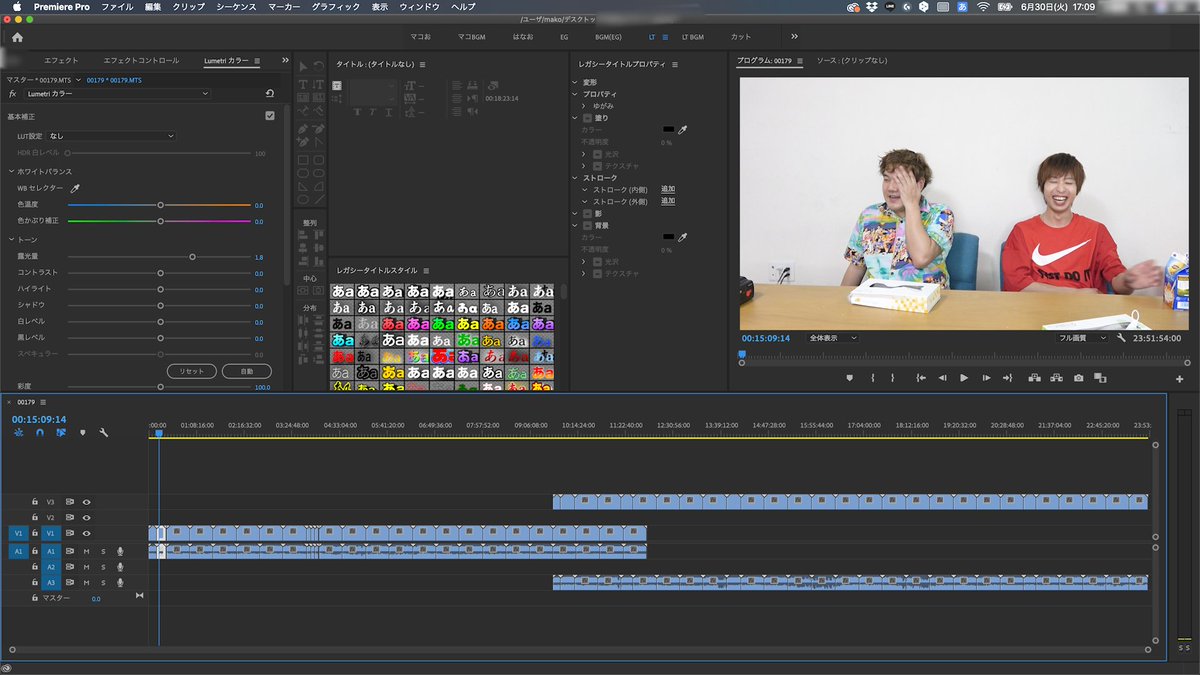Open the ファイル menu
This screenshot has height=675, width=1200.
[117, 7]
